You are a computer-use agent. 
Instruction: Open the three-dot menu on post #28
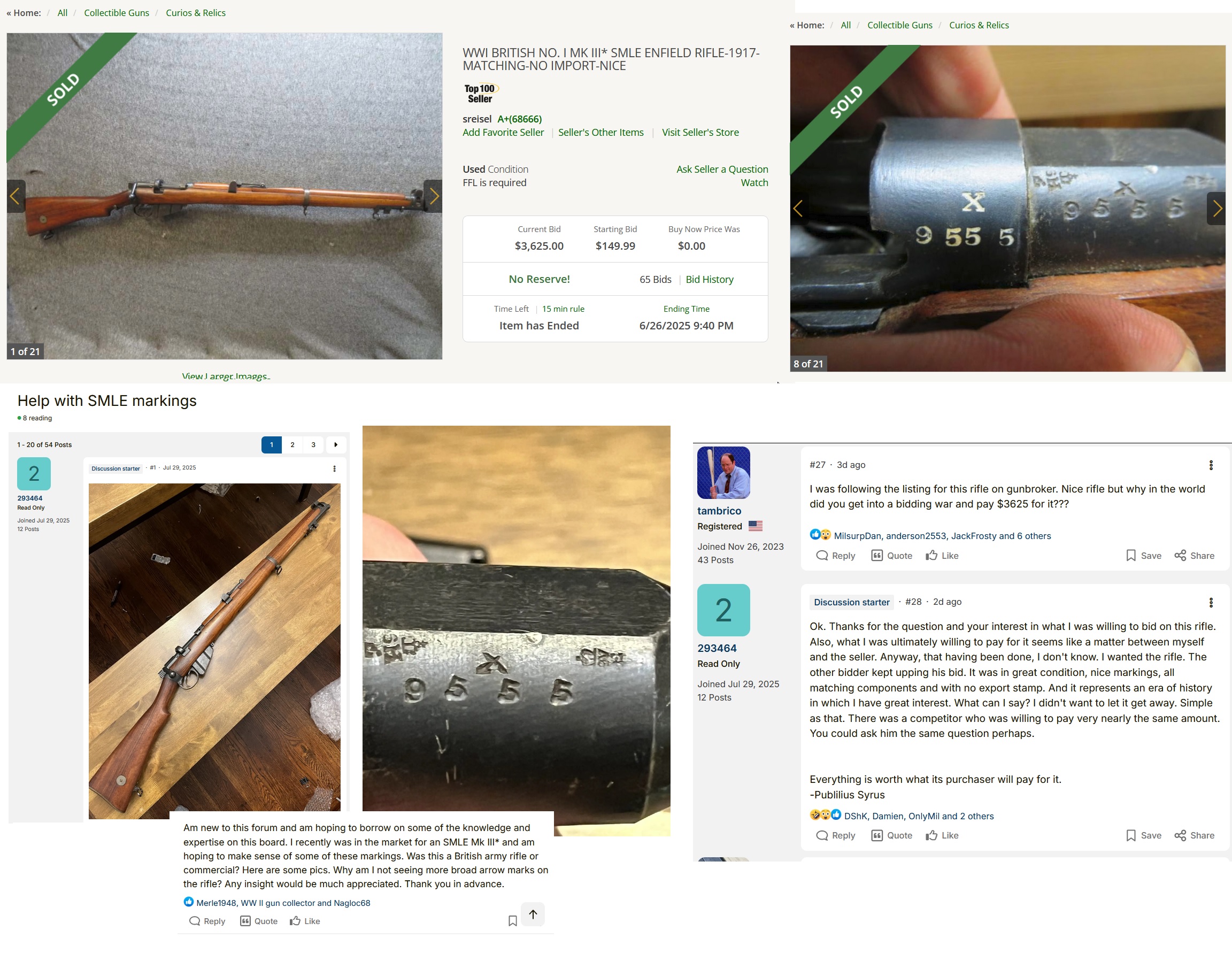coord(1211,603)
